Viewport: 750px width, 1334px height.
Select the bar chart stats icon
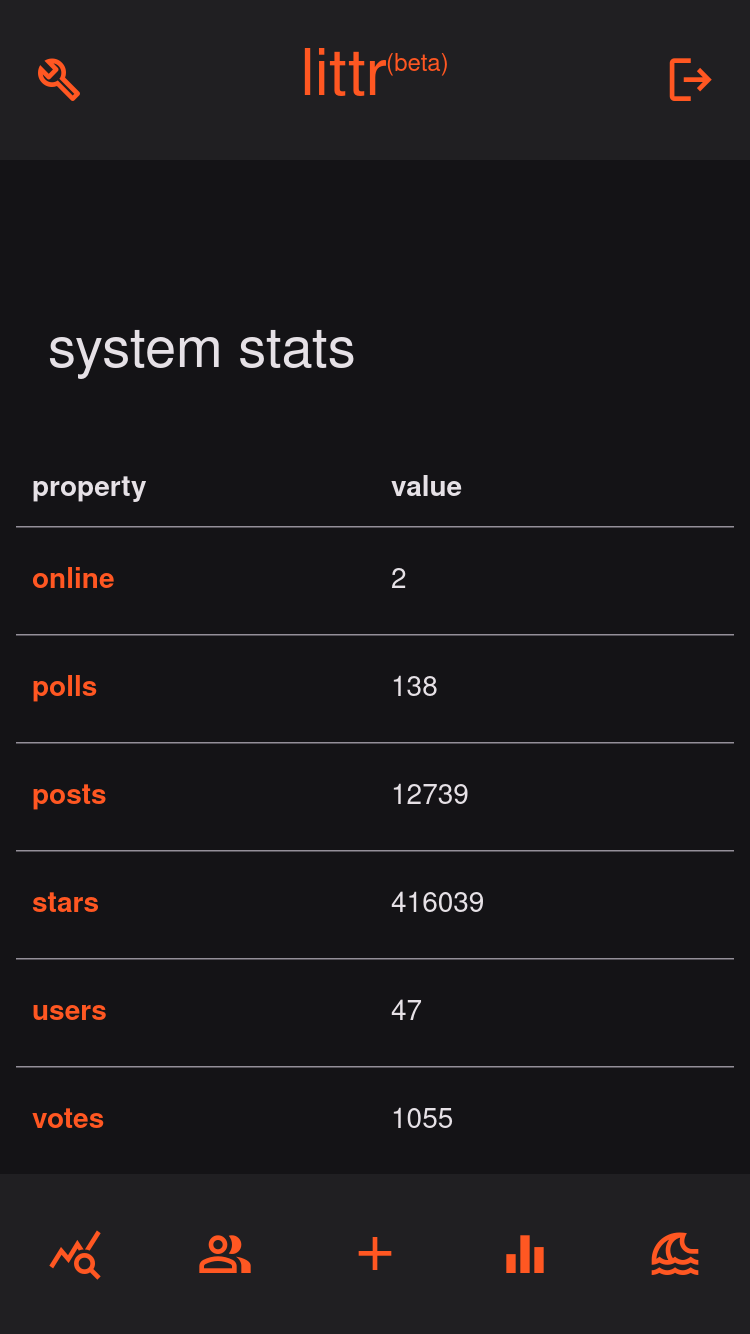tap(524, 1255)
